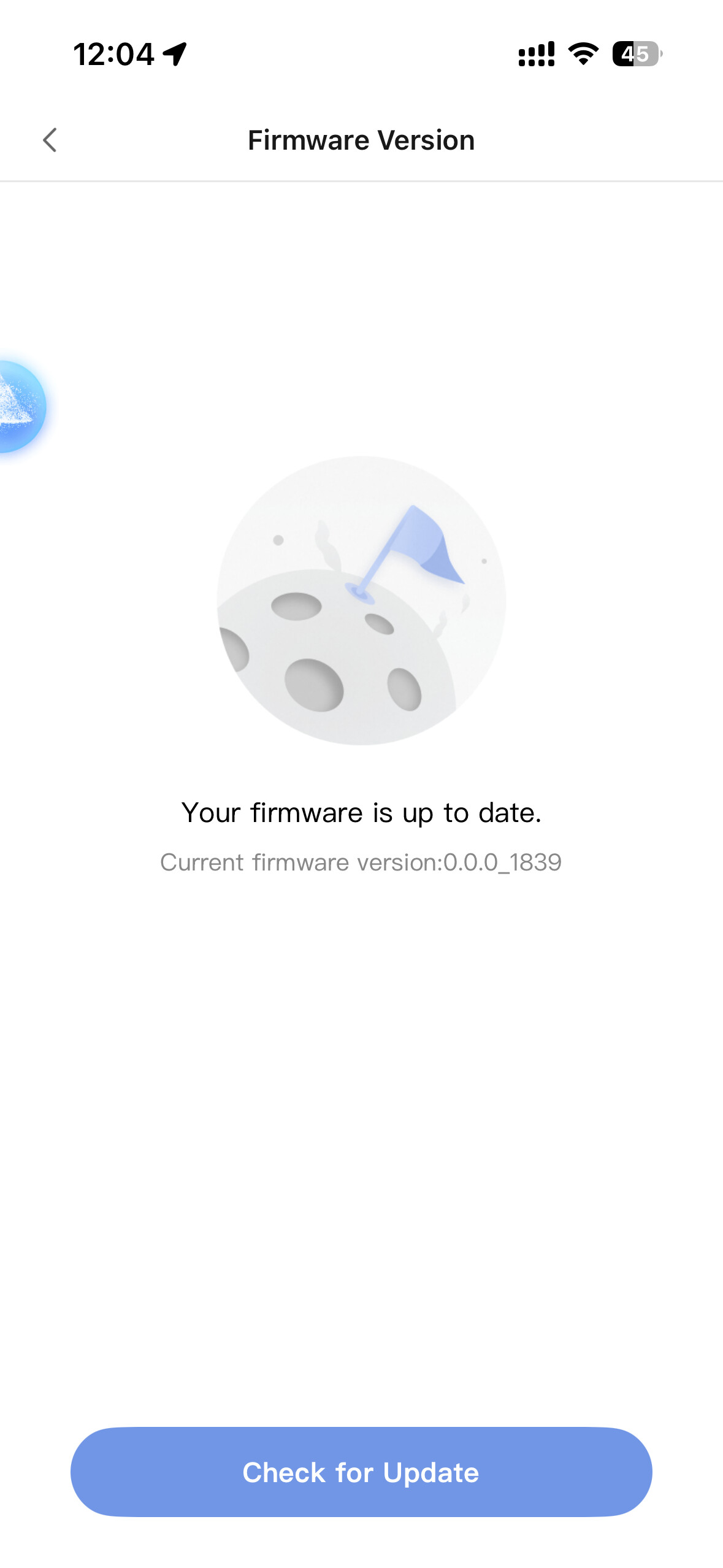Click the bottom-right moon crater

(x=404, y=689)
